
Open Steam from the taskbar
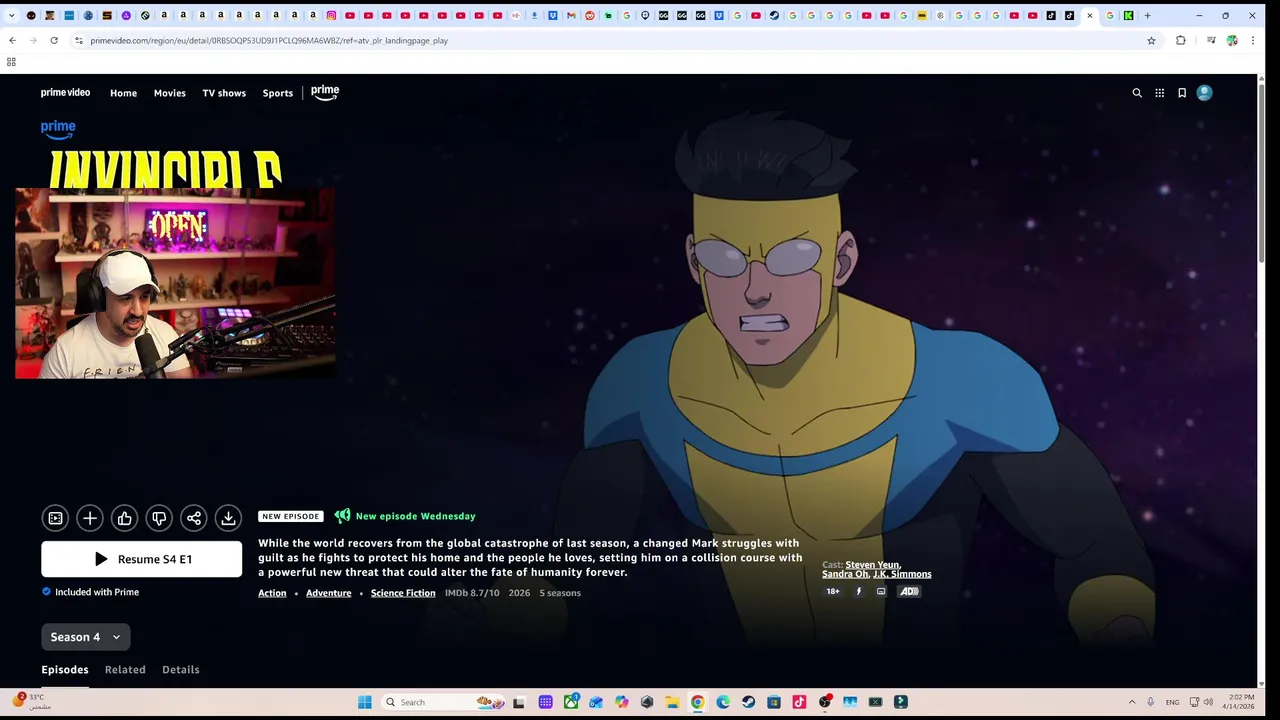pyautogui.click(x=748, y=702)
